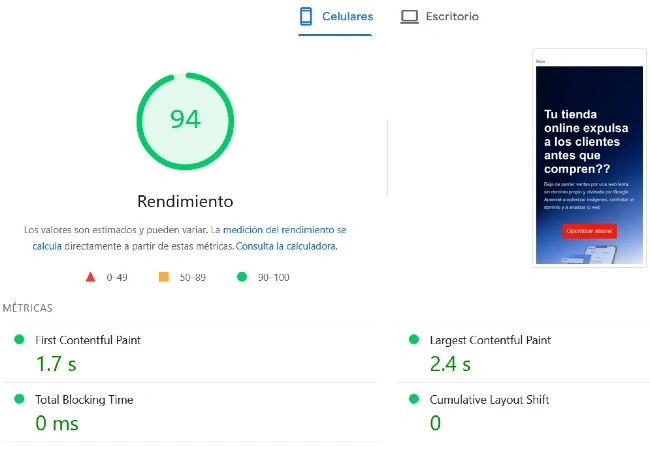This screenshot has width=650, height=450.
Task: Click the orange square 50–89 legend icon
Action: coord(164,277)
